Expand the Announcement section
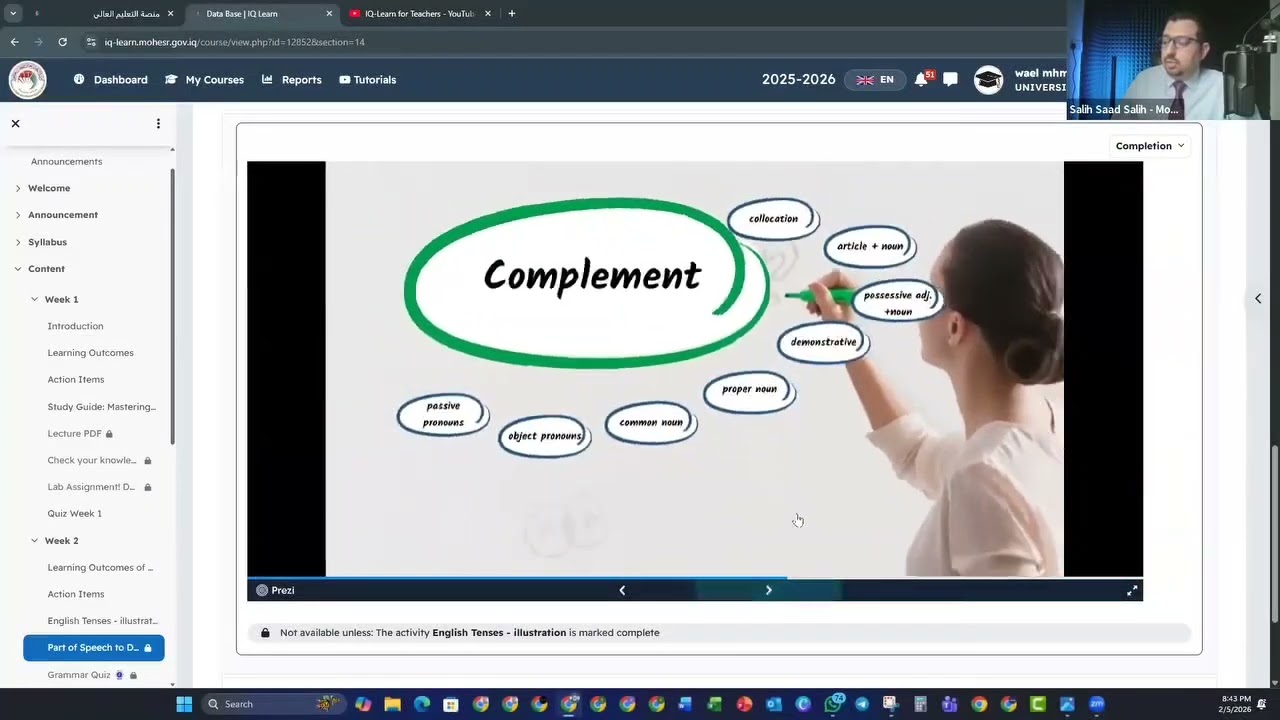This screenshot has height=720, width=1280. click(x=17, y=215)
